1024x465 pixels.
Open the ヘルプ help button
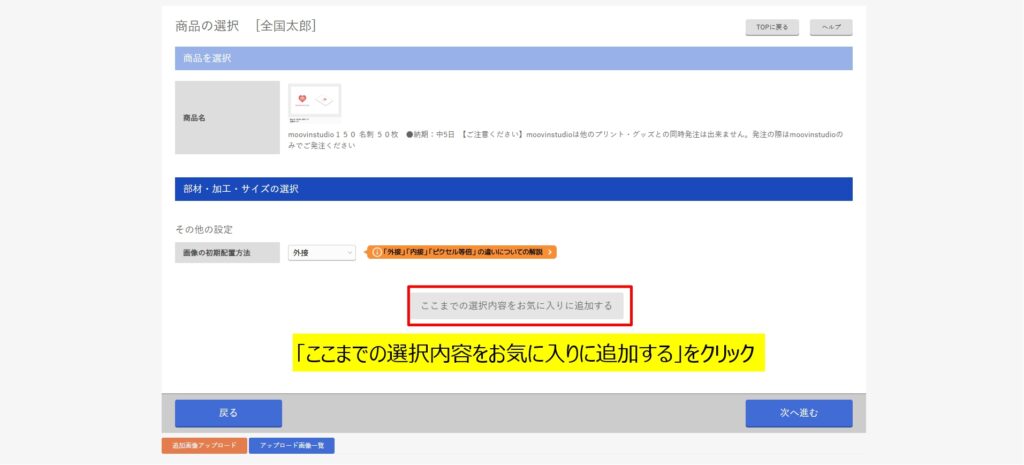tap(830, 28)
